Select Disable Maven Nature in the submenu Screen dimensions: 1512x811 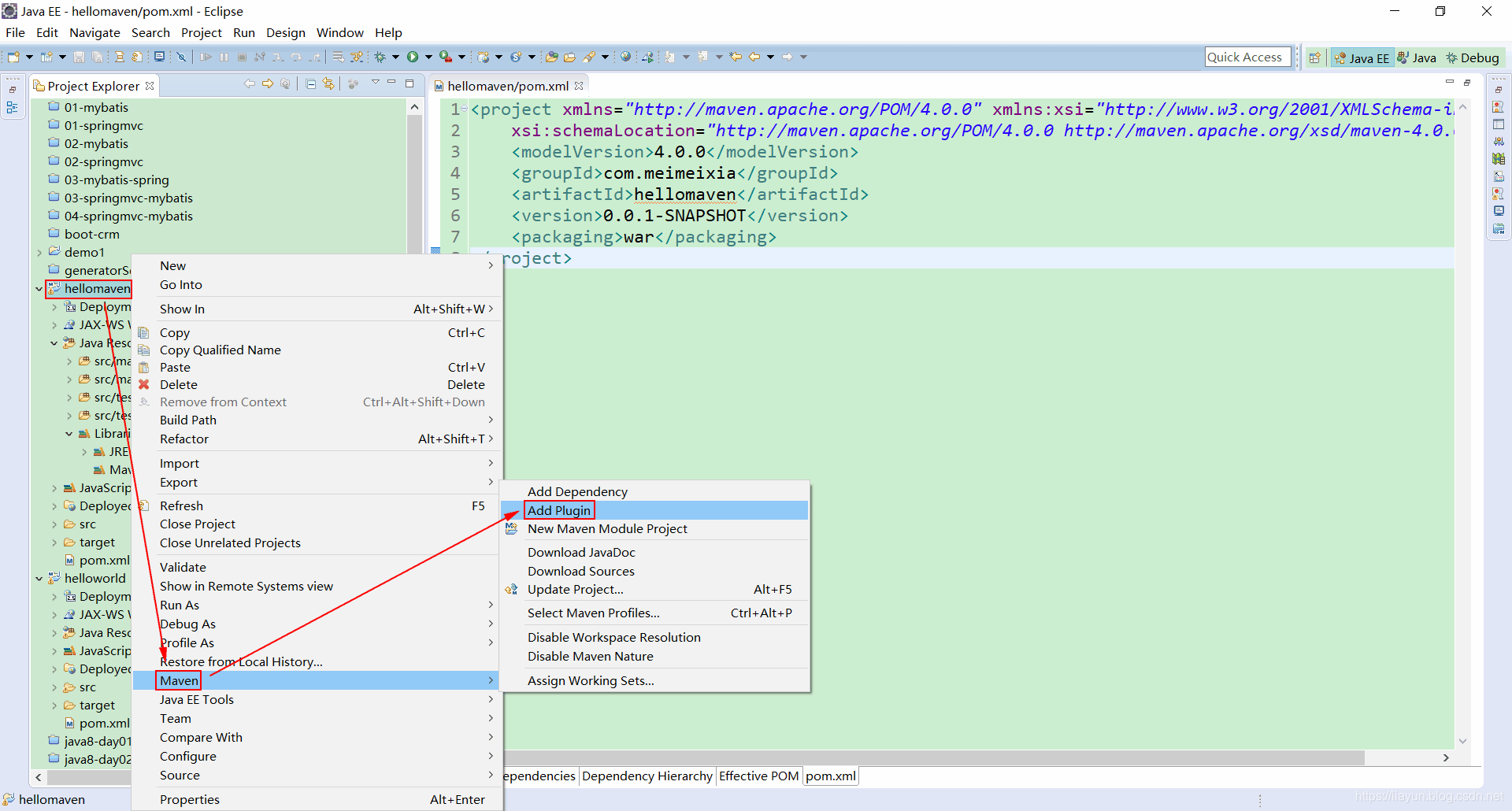[654, 656]
